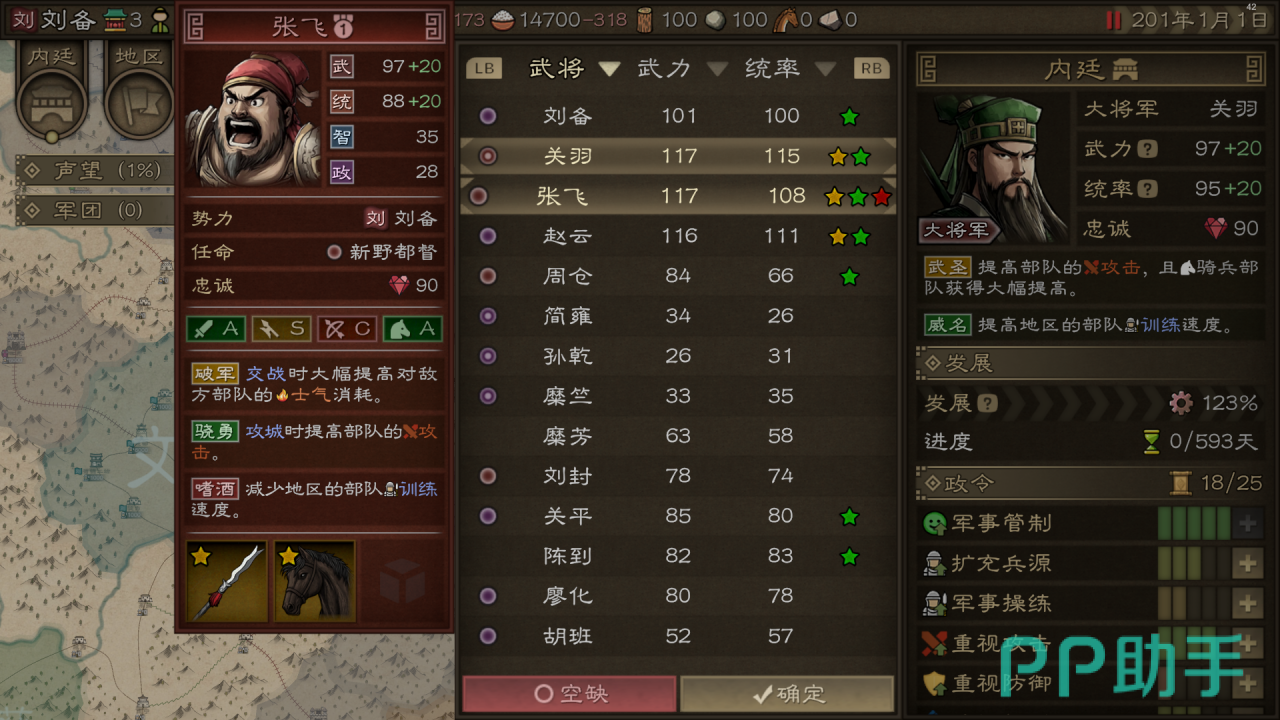
Task: Select the radio dot beside 赵云
Action: 488,236
